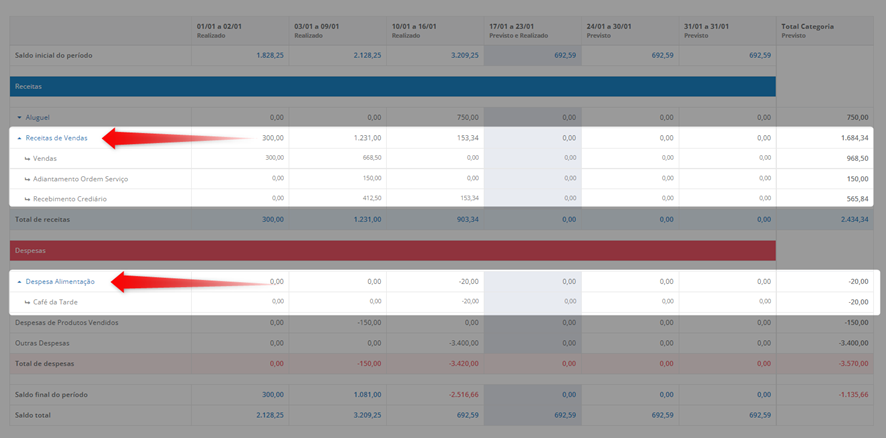Click the Total Categoria column header
Screen dimensions: 886x438
(825, 31)
